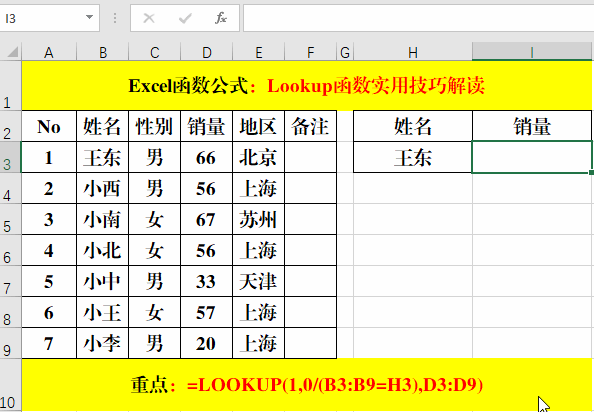Image resolution: width=594 pixels, height=412 pixels.
Task: Click the sales cell showing 20
Action: click(206, 343)
